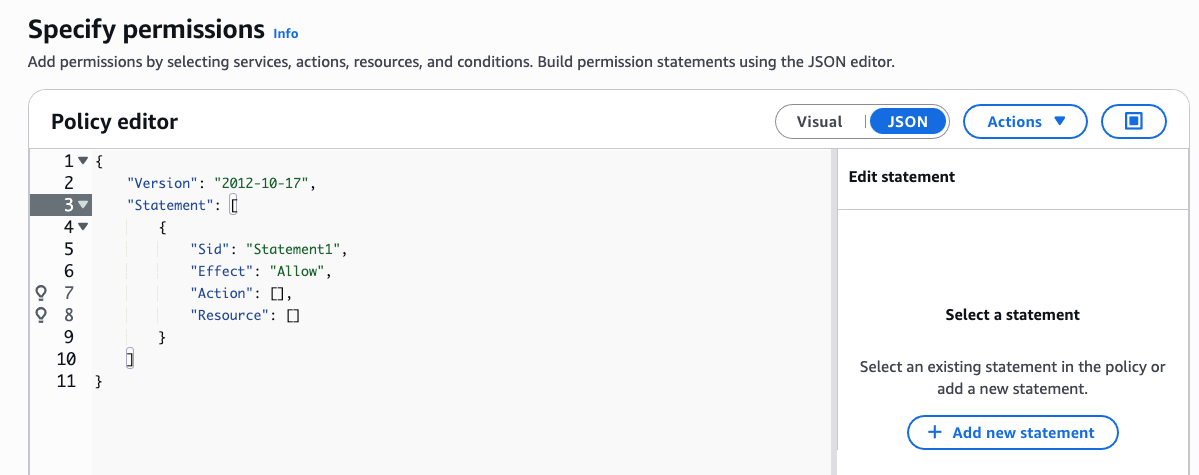Click the "Allow" Effect value in editor
The image size is (1199, 475).
[297, 271]
